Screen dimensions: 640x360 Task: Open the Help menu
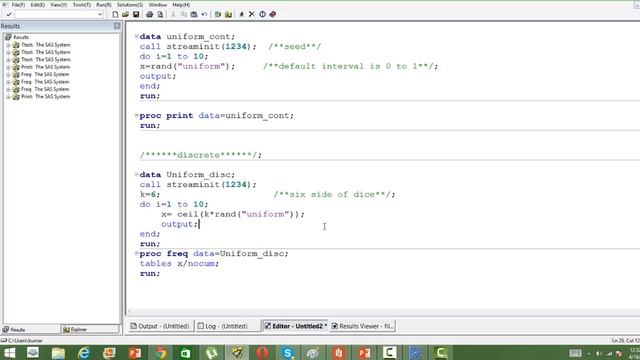click(x=181, y=5)
